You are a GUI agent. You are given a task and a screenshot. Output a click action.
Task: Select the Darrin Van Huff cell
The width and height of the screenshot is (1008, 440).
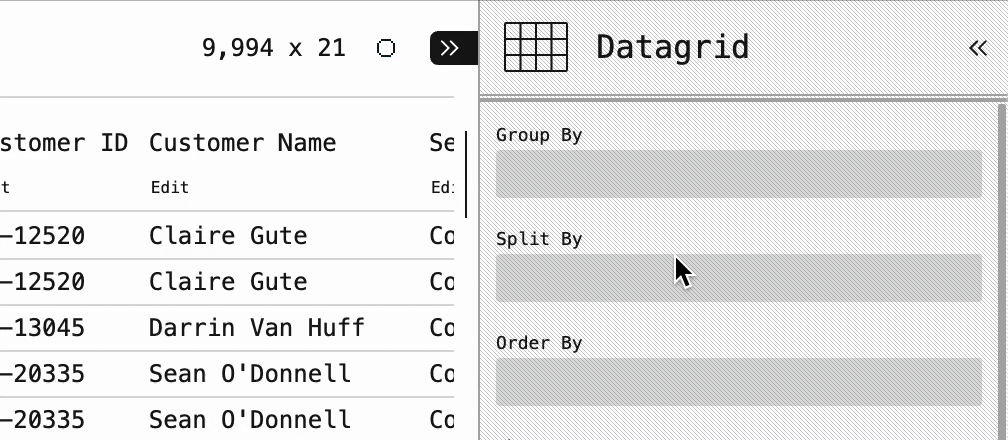pyautogui.click(x=257, y=328)
